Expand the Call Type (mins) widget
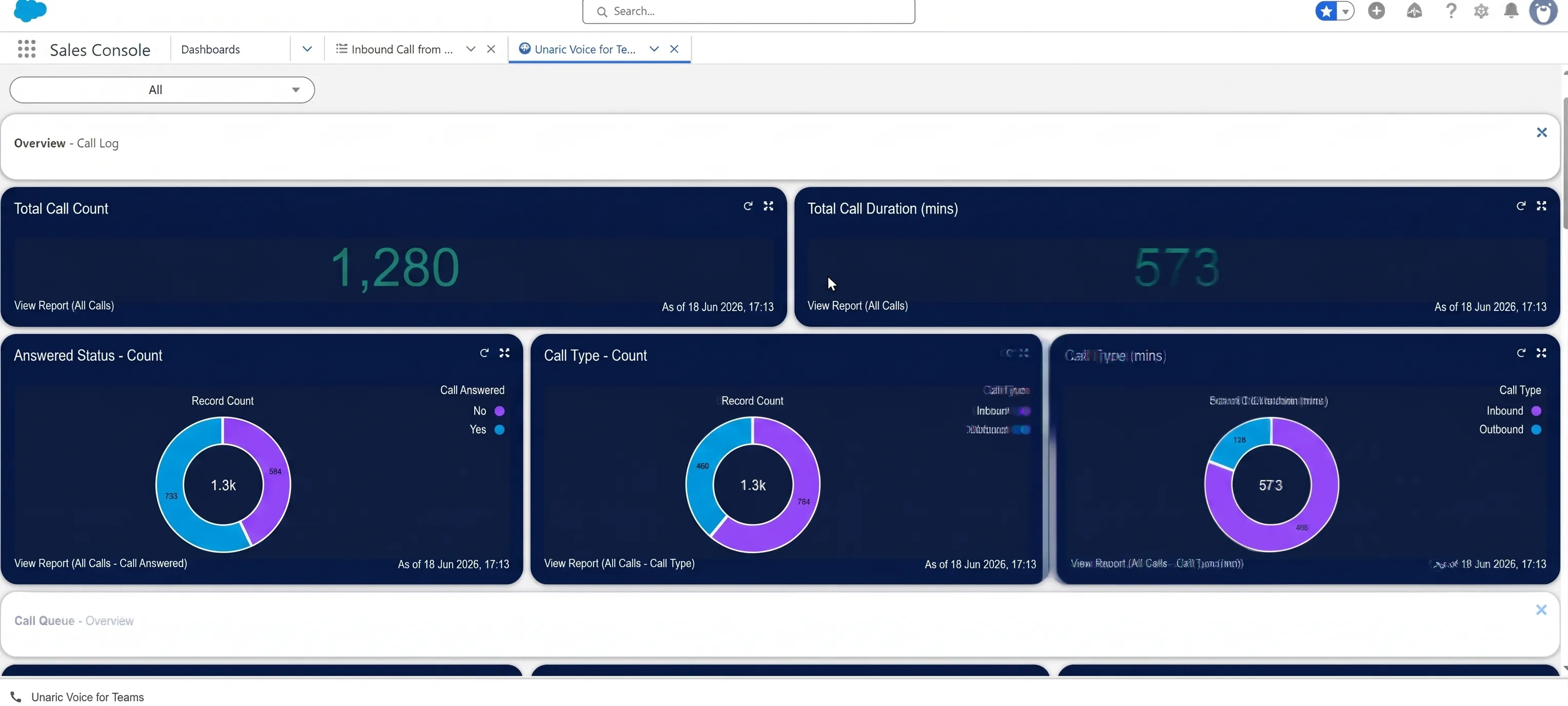The width and height of the screenshot is (1568, 706). [x=1541, y=353]
